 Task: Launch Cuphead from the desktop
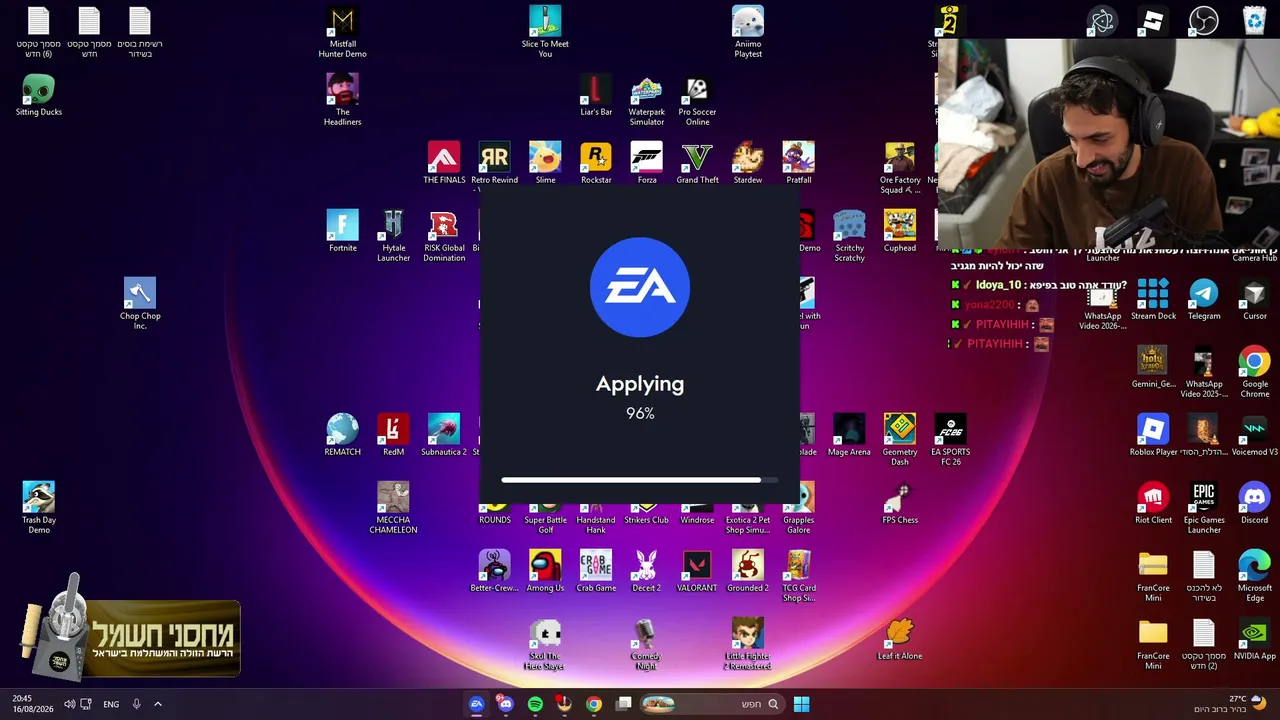coord(900,231)
